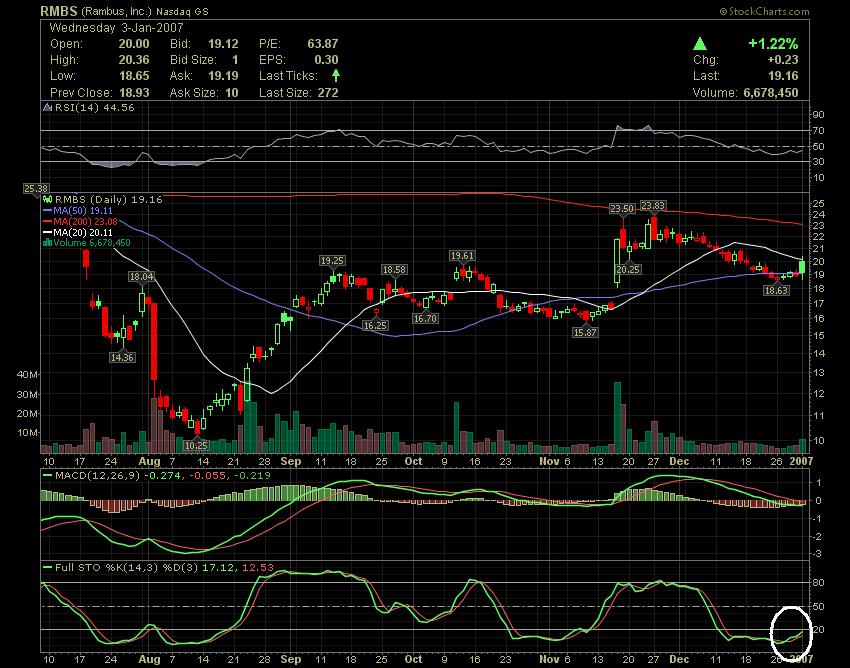This screenshot has height=668, width=850.
Task: Click the green up-triangle beside +1.22%
Action: pos(700,44)
